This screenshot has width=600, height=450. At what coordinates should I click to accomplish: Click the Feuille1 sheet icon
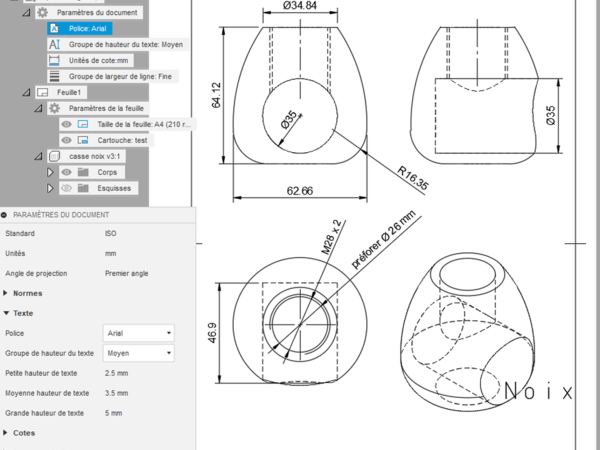(42, 92)
